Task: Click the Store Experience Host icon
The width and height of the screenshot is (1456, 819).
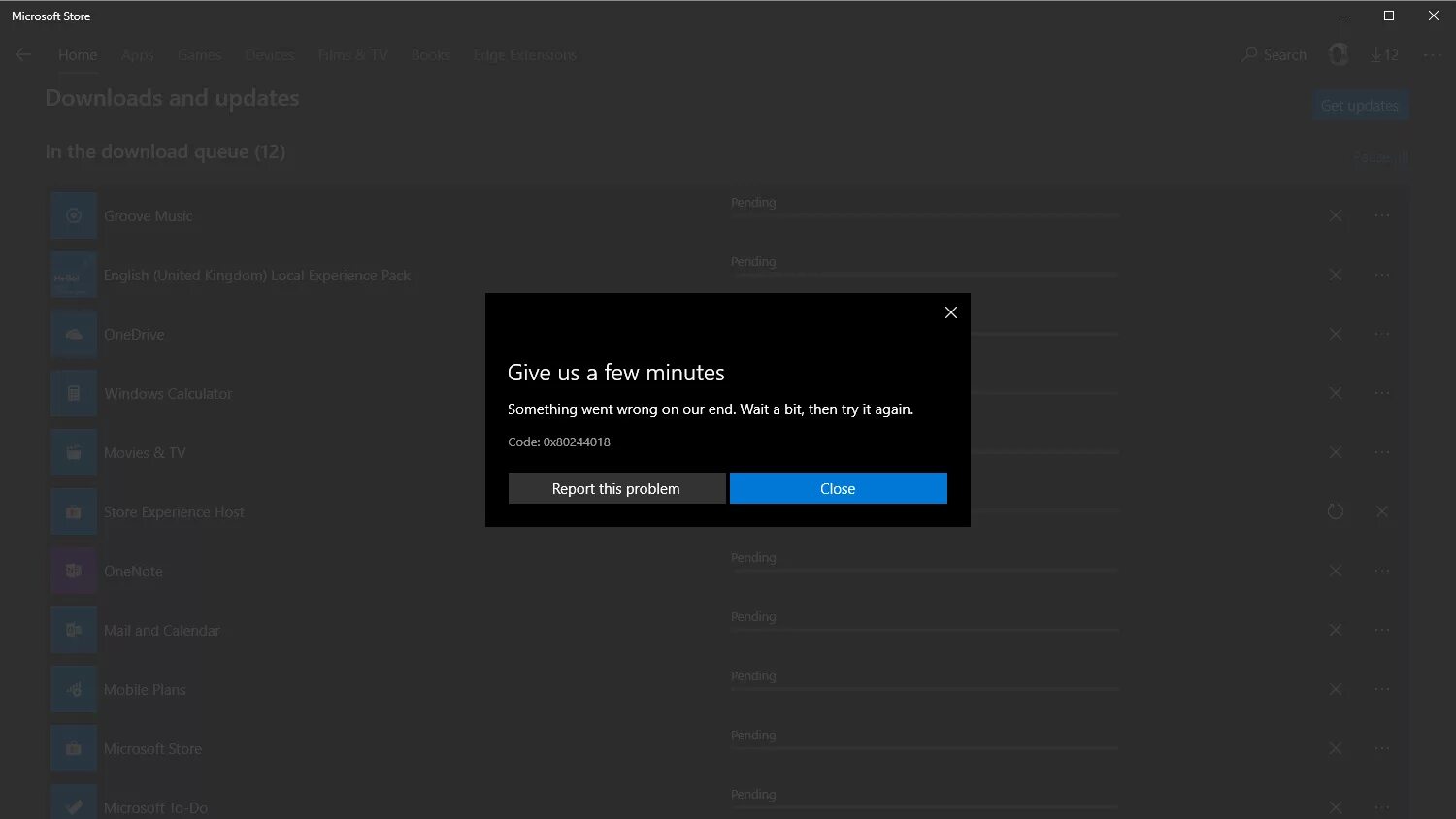Action: point(74,511)
